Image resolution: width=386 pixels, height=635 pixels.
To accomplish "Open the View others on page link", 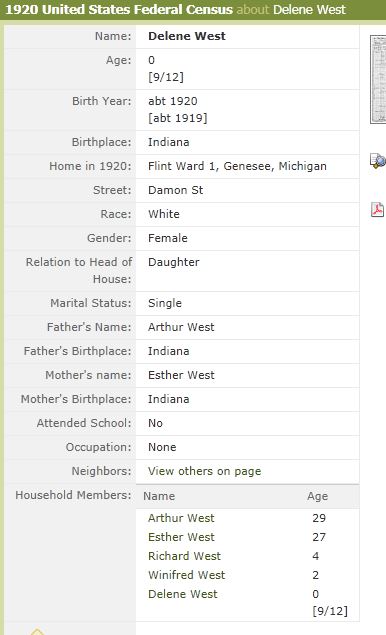I will point(205,471).
